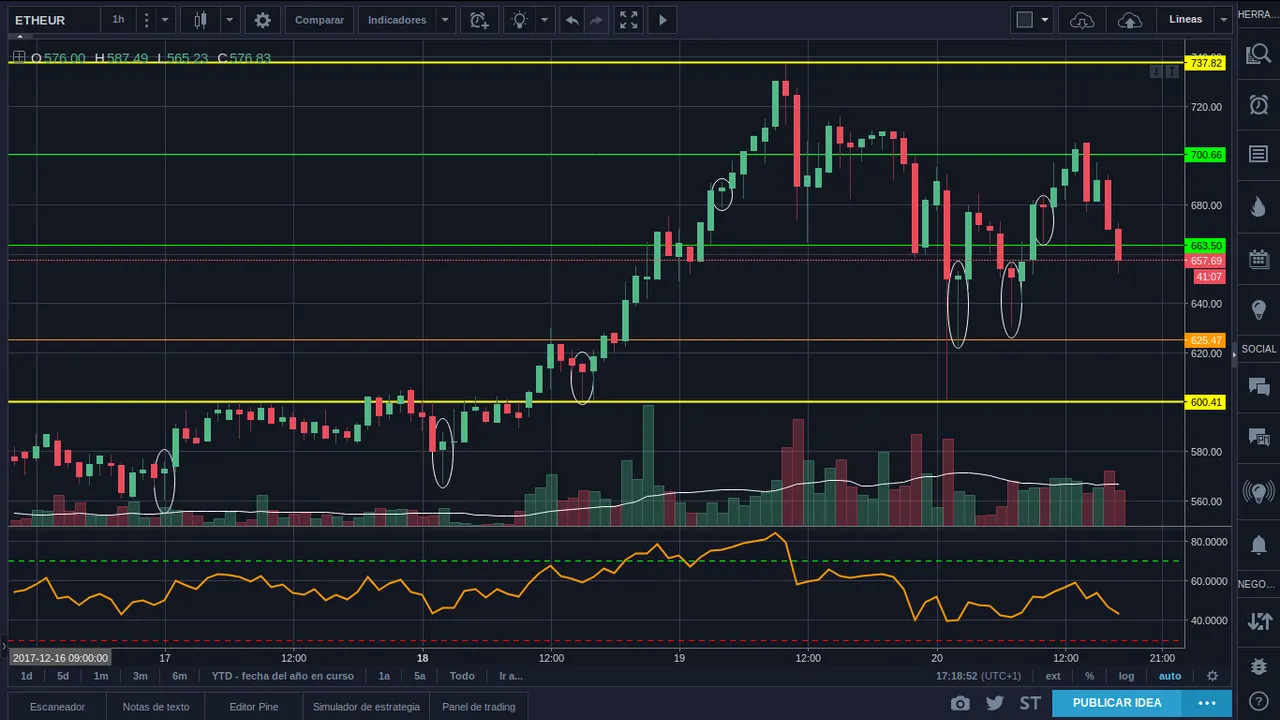Open ideas stream broadcast icon

(1259, 492)
